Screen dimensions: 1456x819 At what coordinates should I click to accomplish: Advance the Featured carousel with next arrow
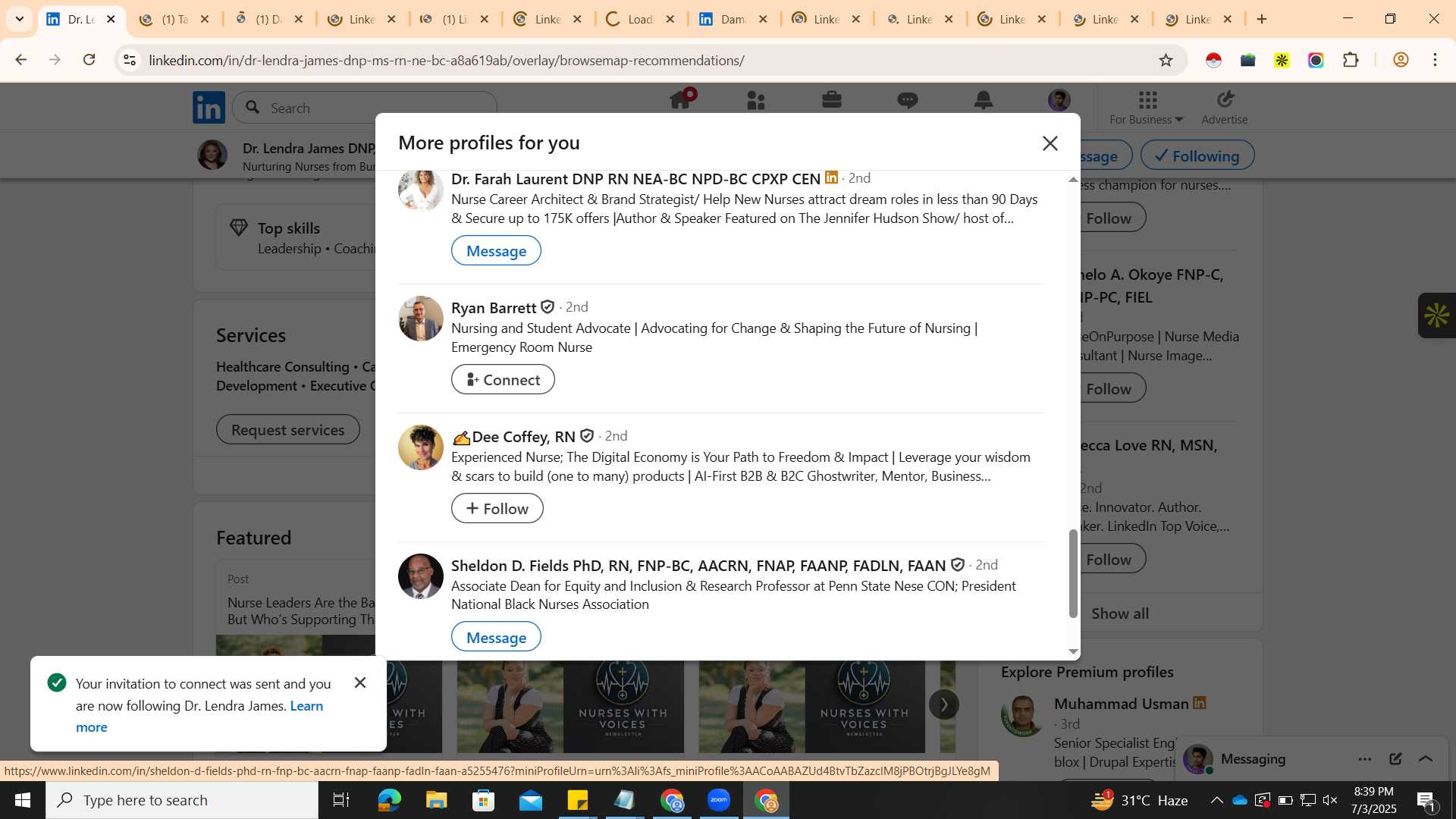pos(944,704)
